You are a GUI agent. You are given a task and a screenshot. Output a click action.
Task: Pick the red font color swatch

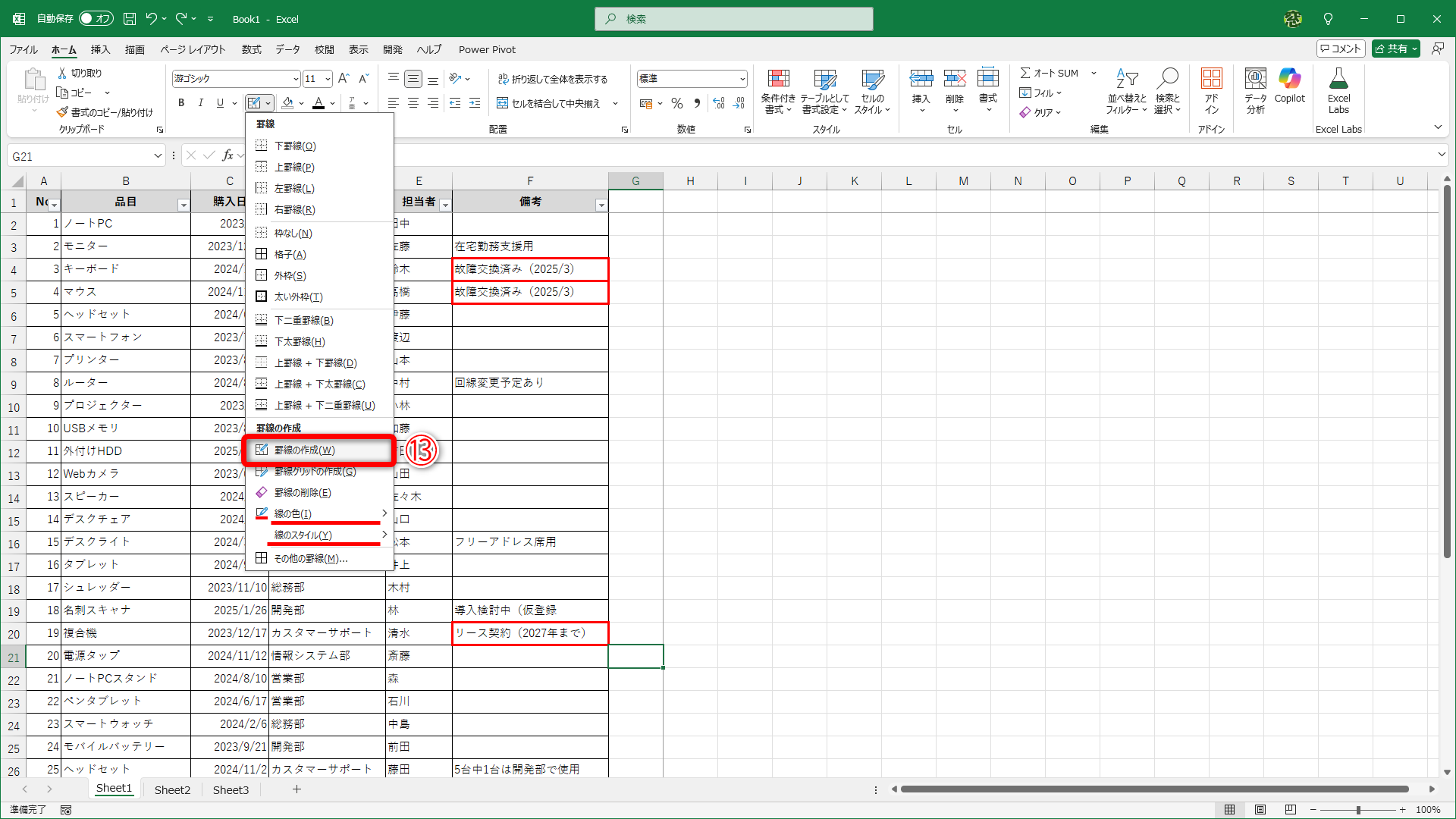[x=318, y=103]
